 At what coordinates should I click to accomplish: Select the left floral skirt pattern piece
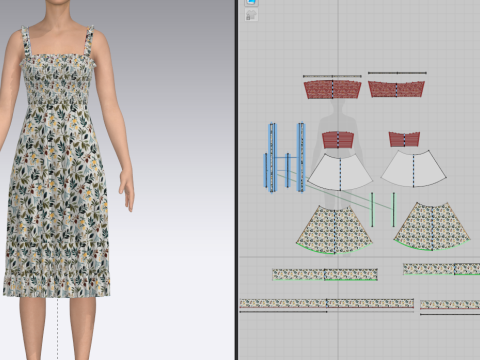335,230
